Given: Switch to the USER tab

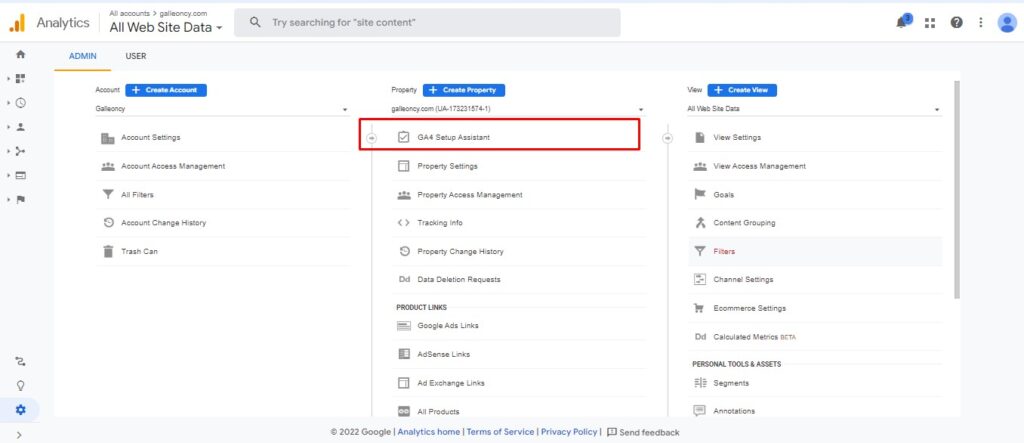Looking at the screenshot, I should coord(136,56).
